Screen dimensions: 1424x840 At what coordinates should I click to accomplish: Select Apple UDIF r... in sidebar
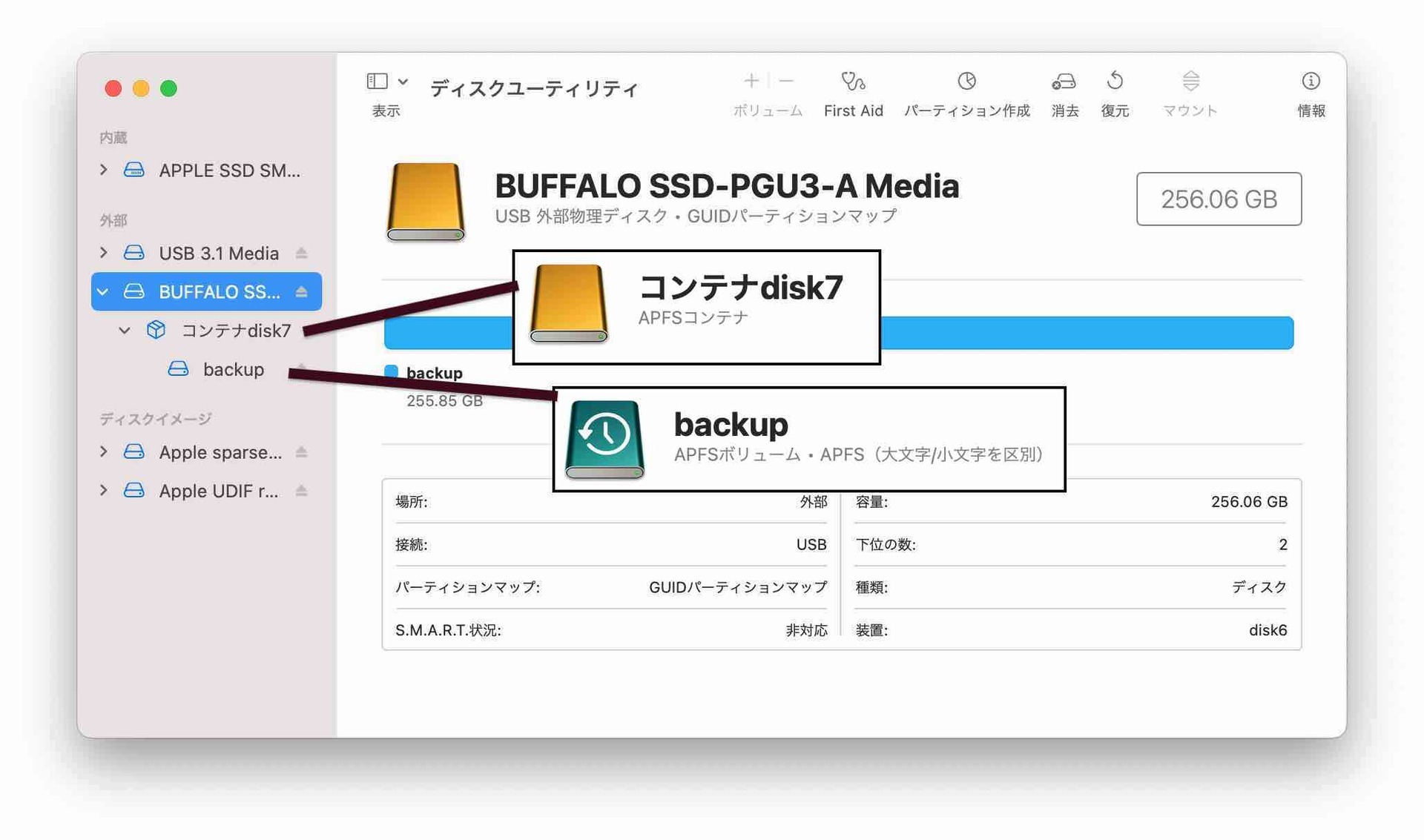point(206,490)
